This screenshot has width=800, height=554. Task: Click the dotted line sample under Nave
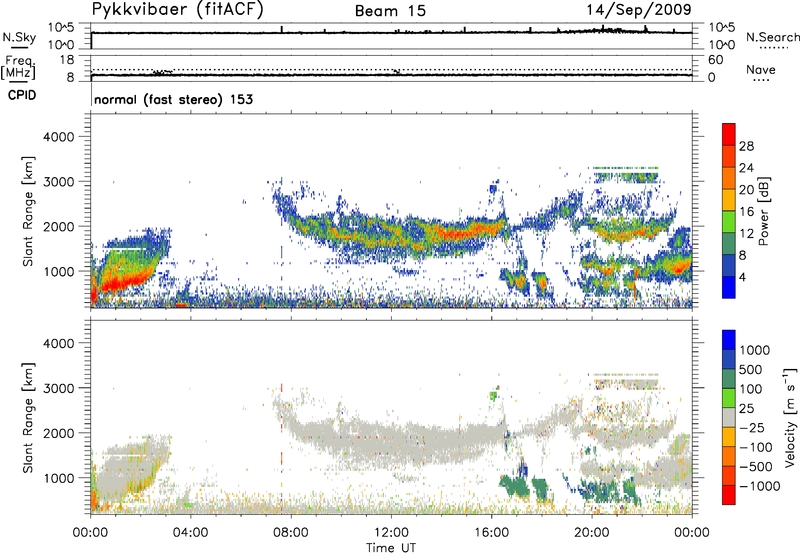[x=761, y=81]
